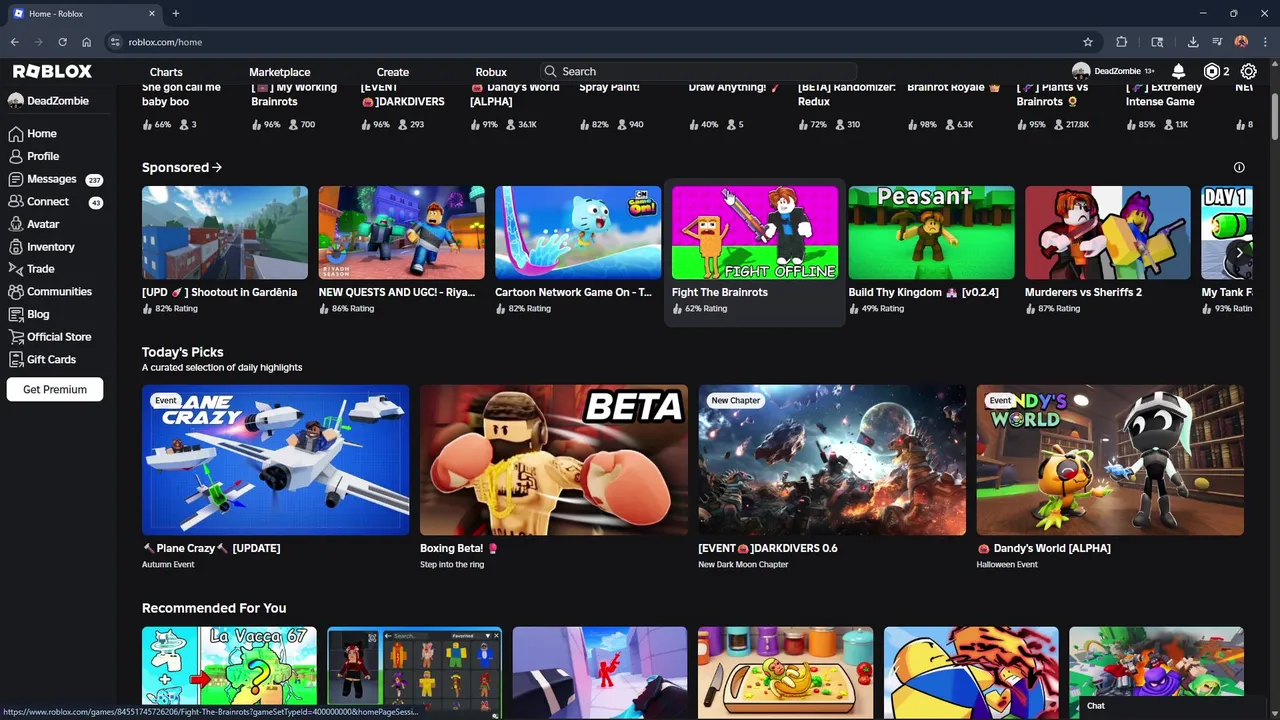Open browser extensions puzzle icon
Image resolution: width=1280 pixels, height=720 pixels.
[1121, 42]
